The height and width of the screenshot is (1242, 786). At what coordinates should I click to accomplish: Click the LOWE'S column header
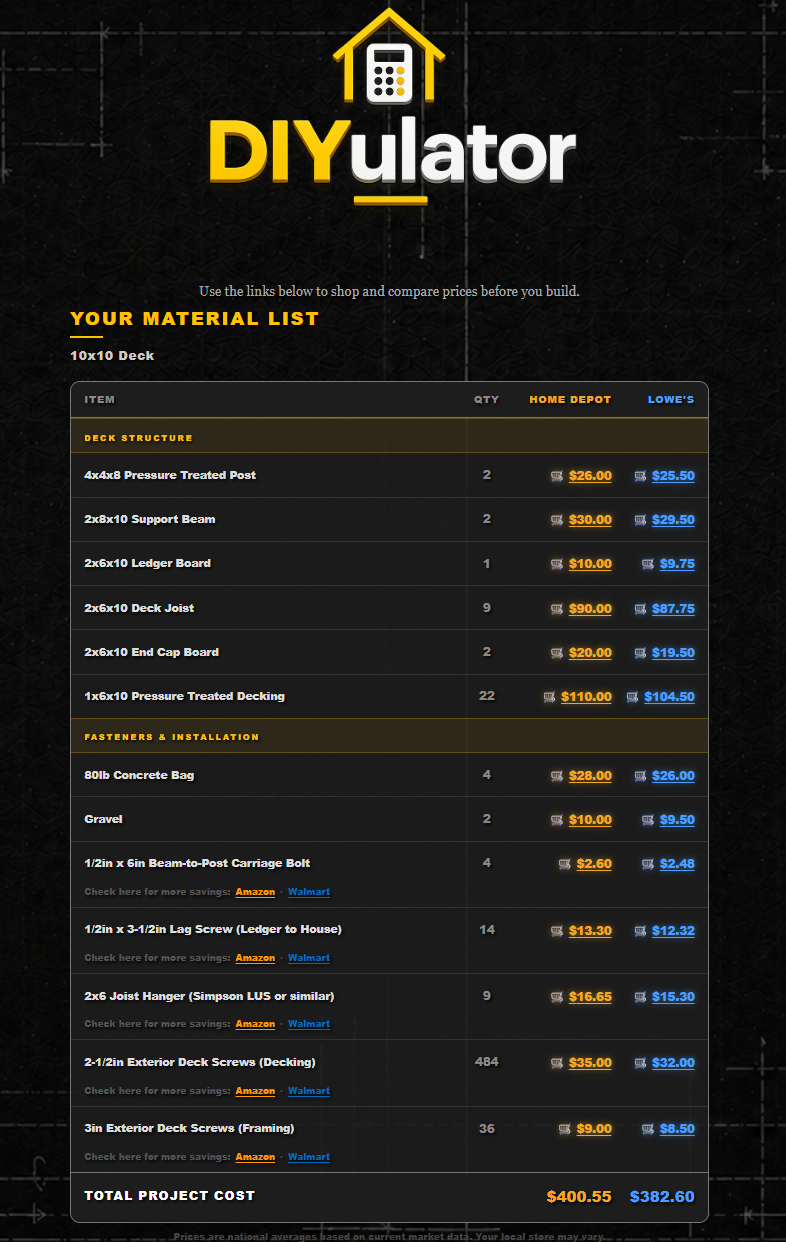(671, 400)
